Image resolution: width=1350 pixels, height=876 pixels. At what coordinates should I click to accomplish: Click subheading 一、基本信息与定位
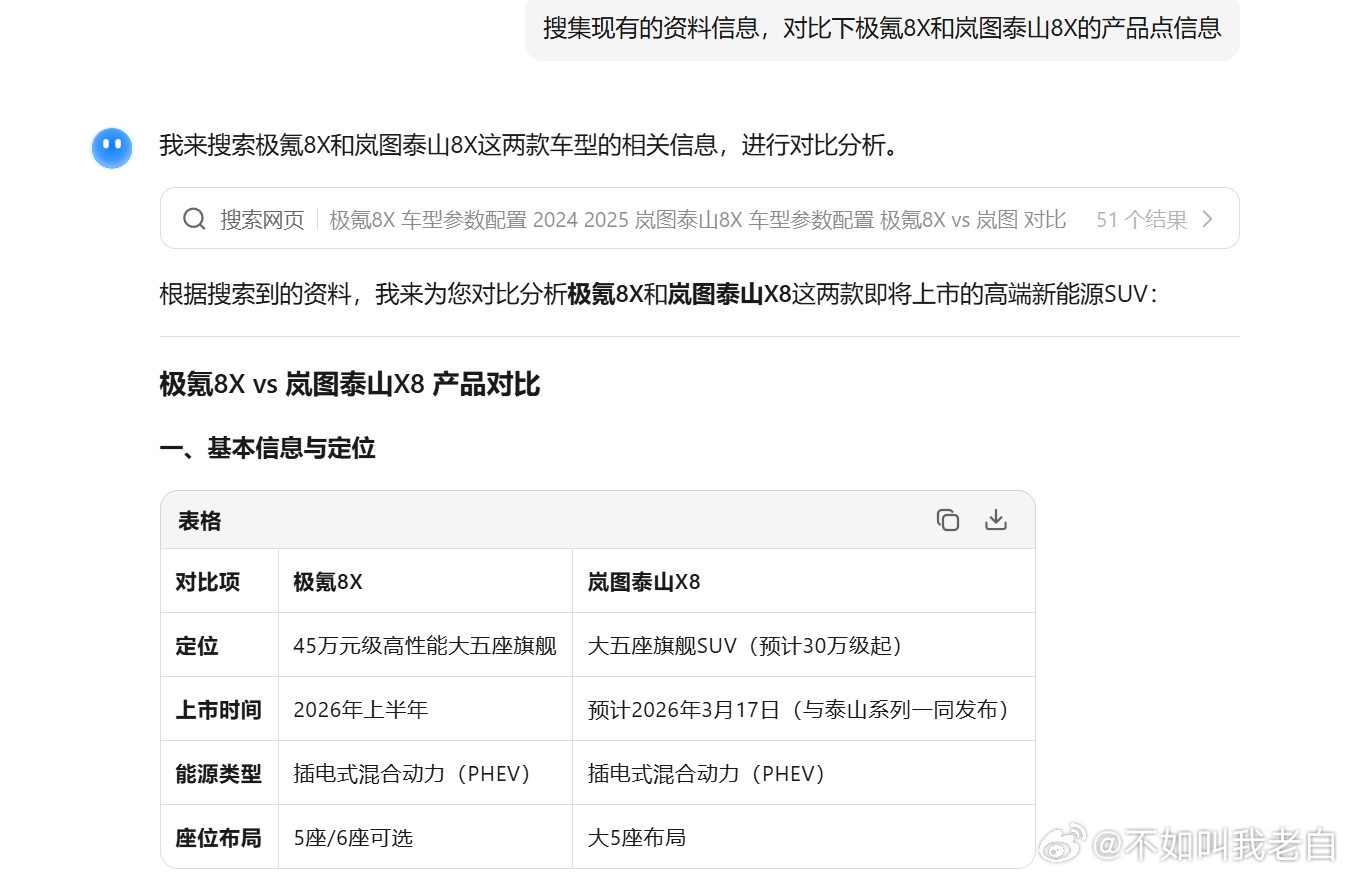click(x=267, y=448)
